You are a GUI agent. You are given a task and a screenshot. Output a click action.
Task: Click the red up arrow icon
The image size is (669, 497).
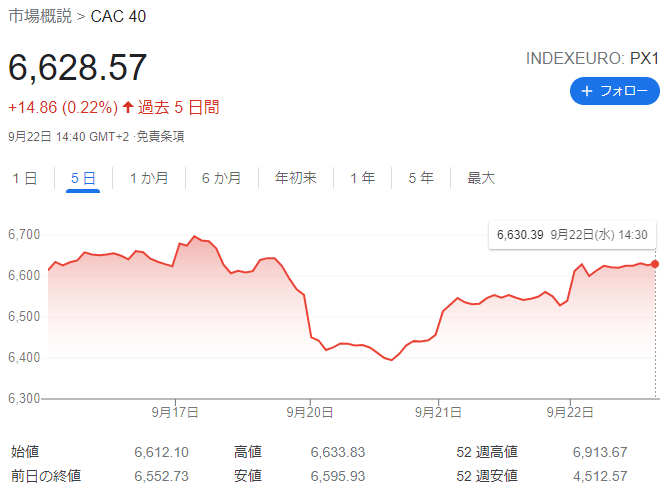coord(128,107)
